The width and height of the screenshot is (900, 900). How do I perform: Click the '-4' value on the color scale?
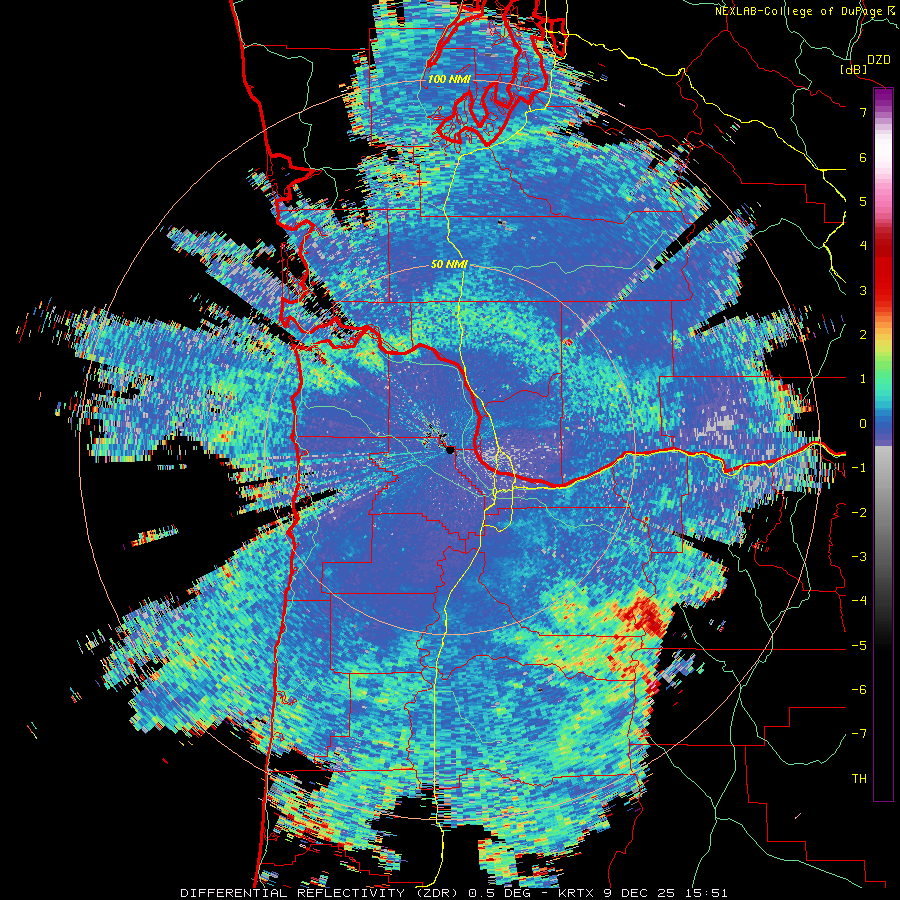[x=859, y=601]
